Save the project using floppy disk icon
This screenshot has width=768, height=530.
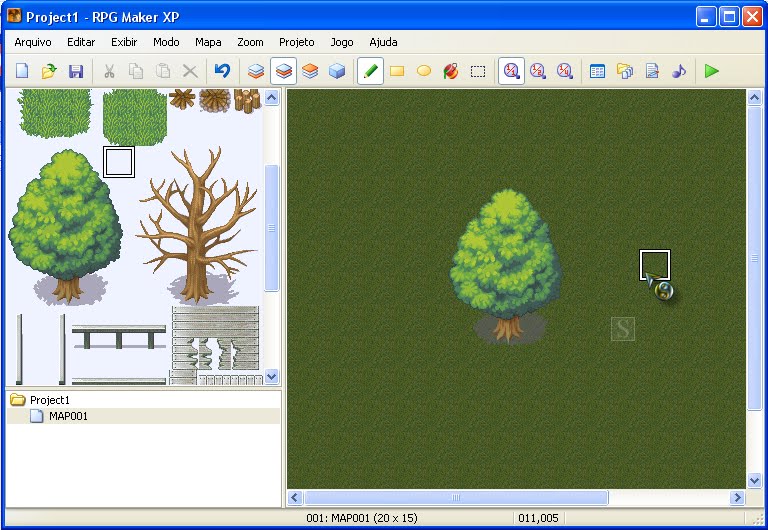(x=76, y=71)
